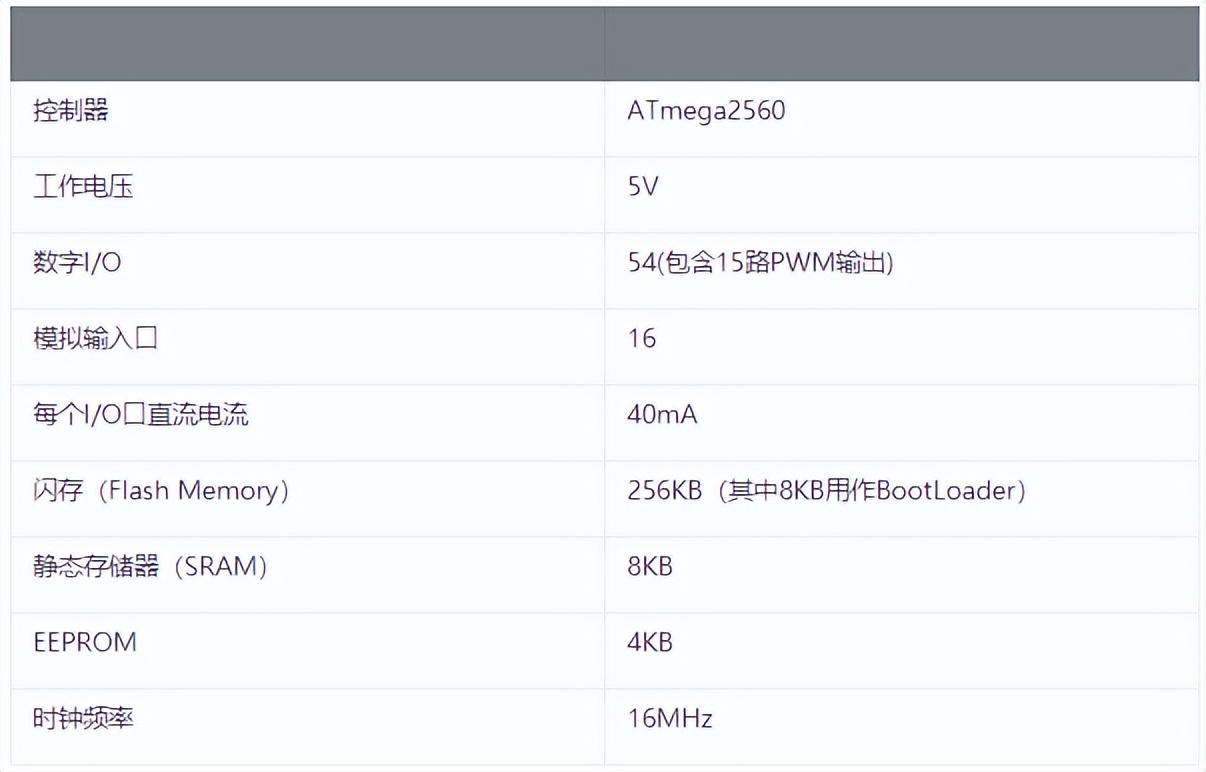
Task: Click the 工作电压 row label
Action: click(84, 187)
